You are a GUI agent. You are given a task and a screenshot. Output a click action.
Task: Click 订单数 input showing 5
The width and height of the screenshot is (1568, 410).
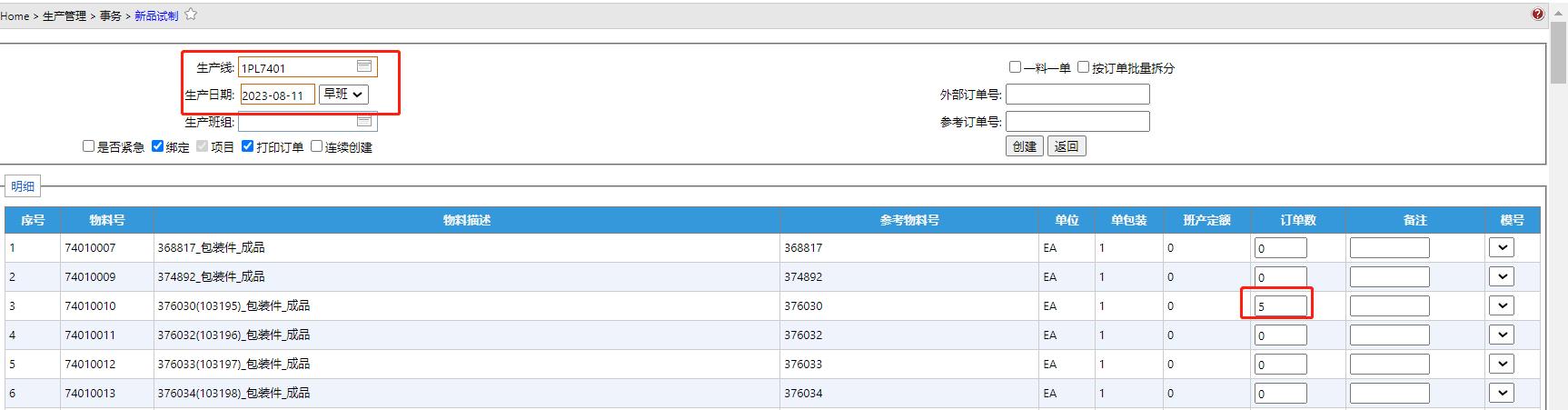pos(1281,305)
